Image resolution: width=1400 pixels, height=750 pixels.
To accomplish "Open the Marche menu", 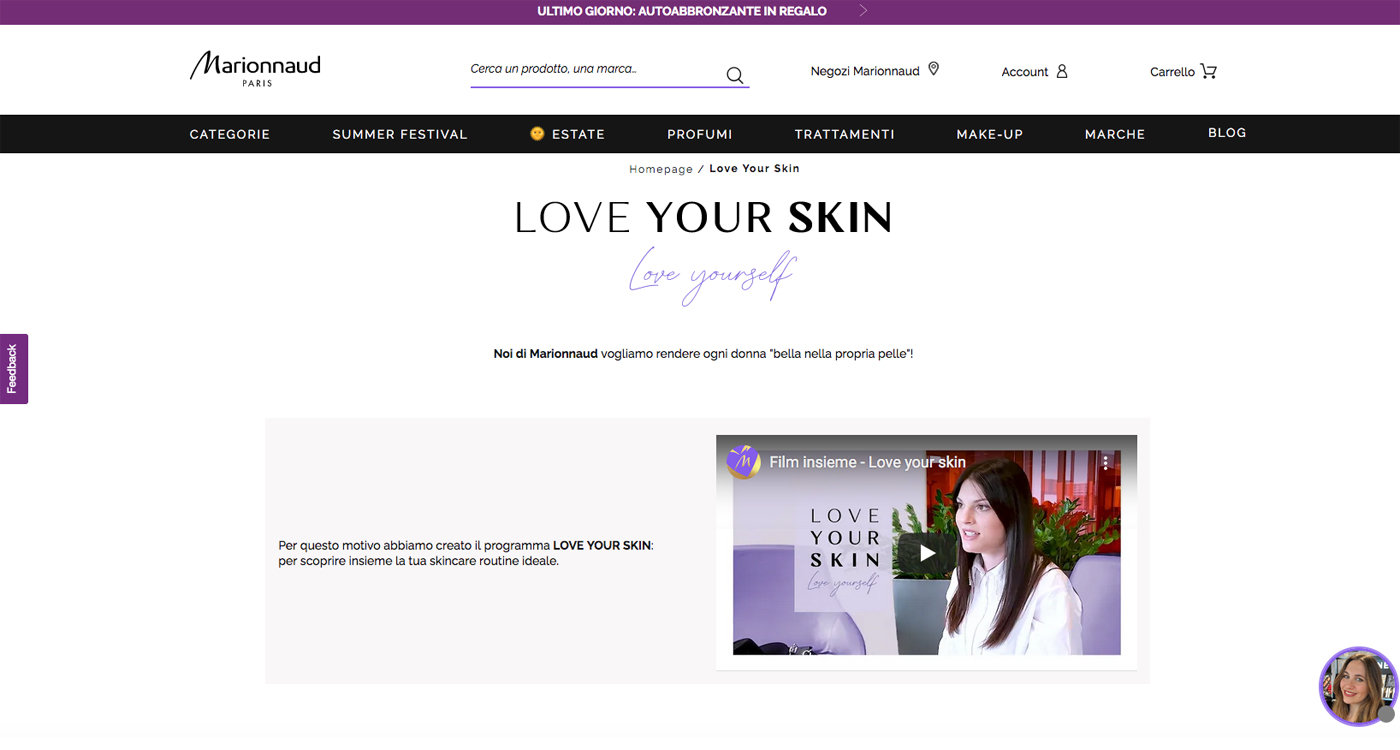I will (x=1115, y=134).
